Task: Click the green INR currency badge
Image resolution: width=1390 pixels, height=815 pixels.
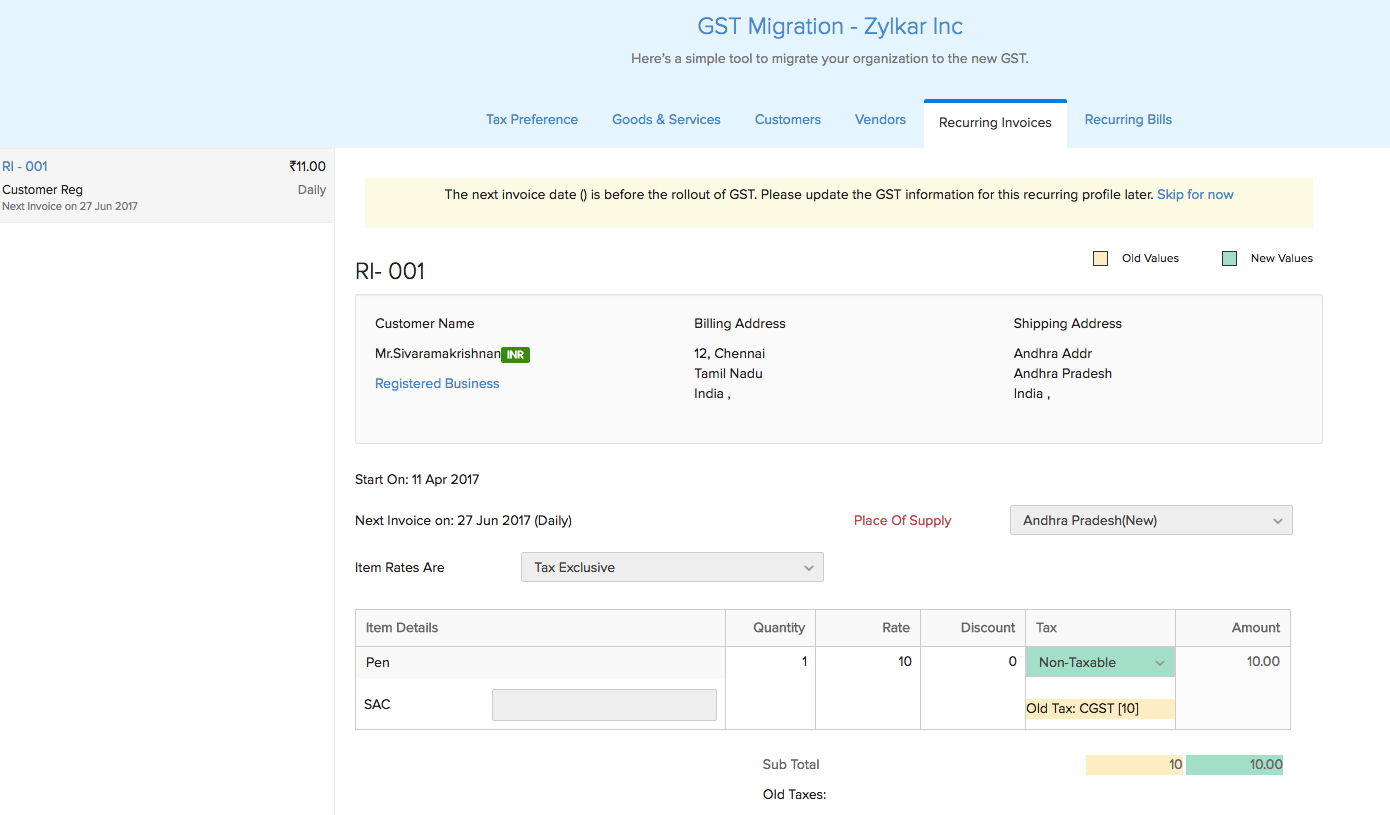Action: 515,354
